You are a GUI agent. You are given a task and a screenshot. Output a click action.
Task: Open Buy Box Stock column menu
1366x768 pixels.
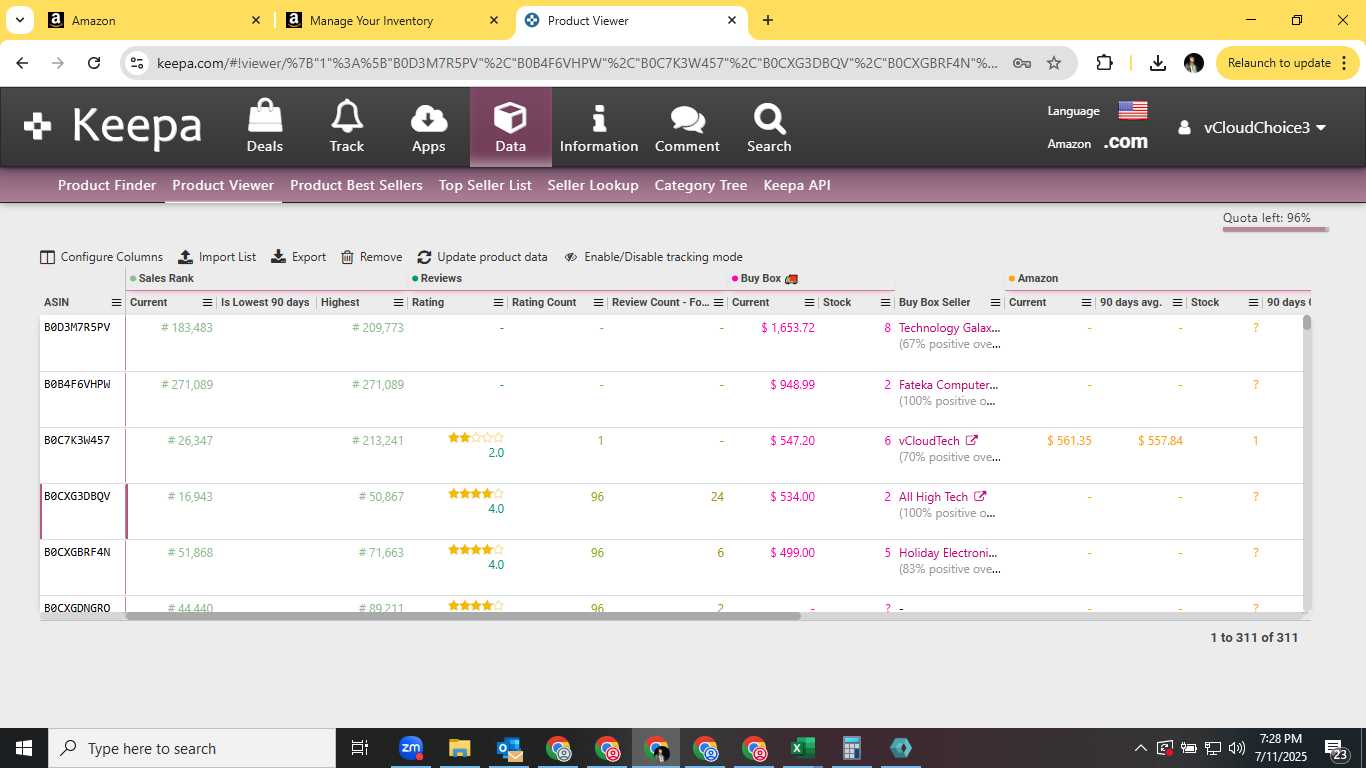[886, 302]
